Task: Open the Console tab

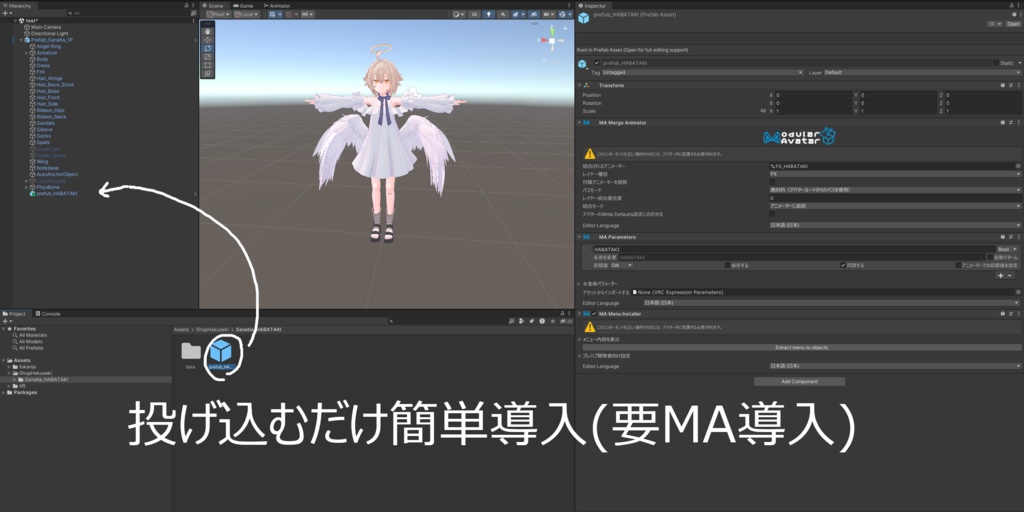Action: [48, 313]
